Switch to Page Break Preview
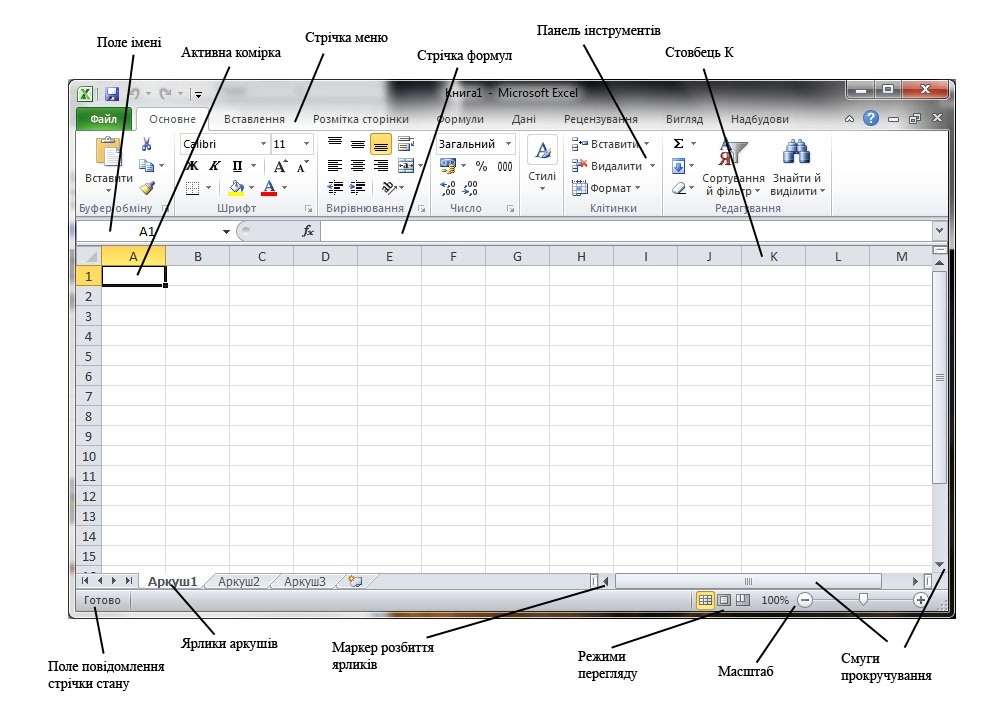 (x=744, y=600)
